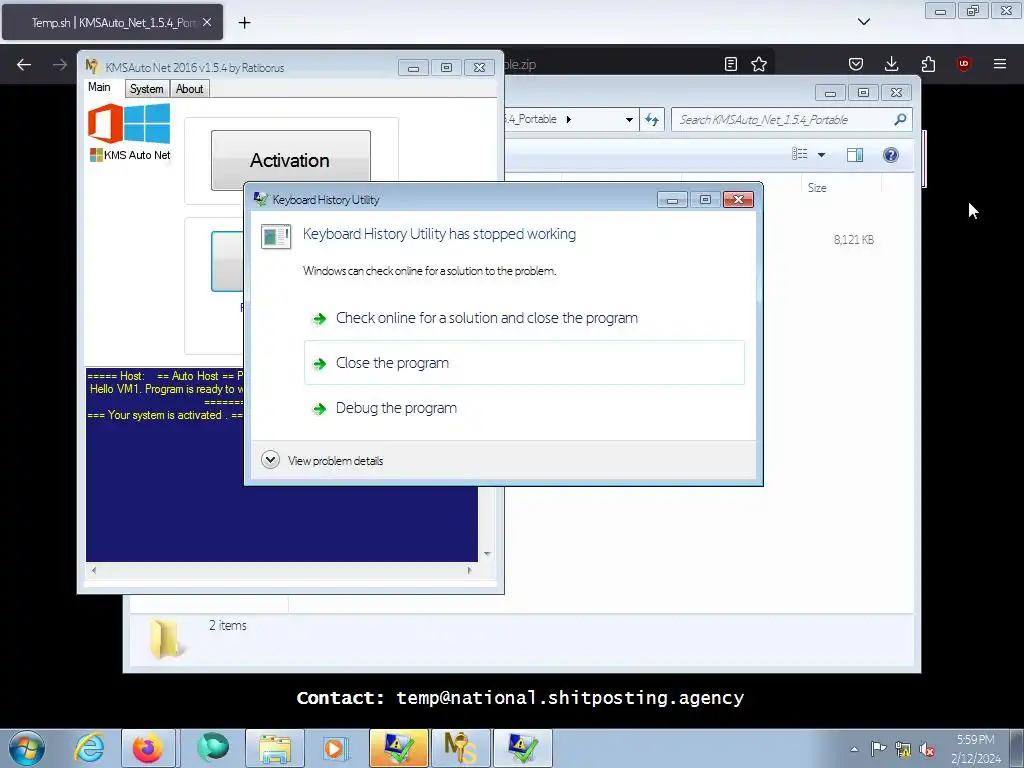Open Action Center flag in the tray
This screenshot has width=1024, height=768.
[878, 748]
